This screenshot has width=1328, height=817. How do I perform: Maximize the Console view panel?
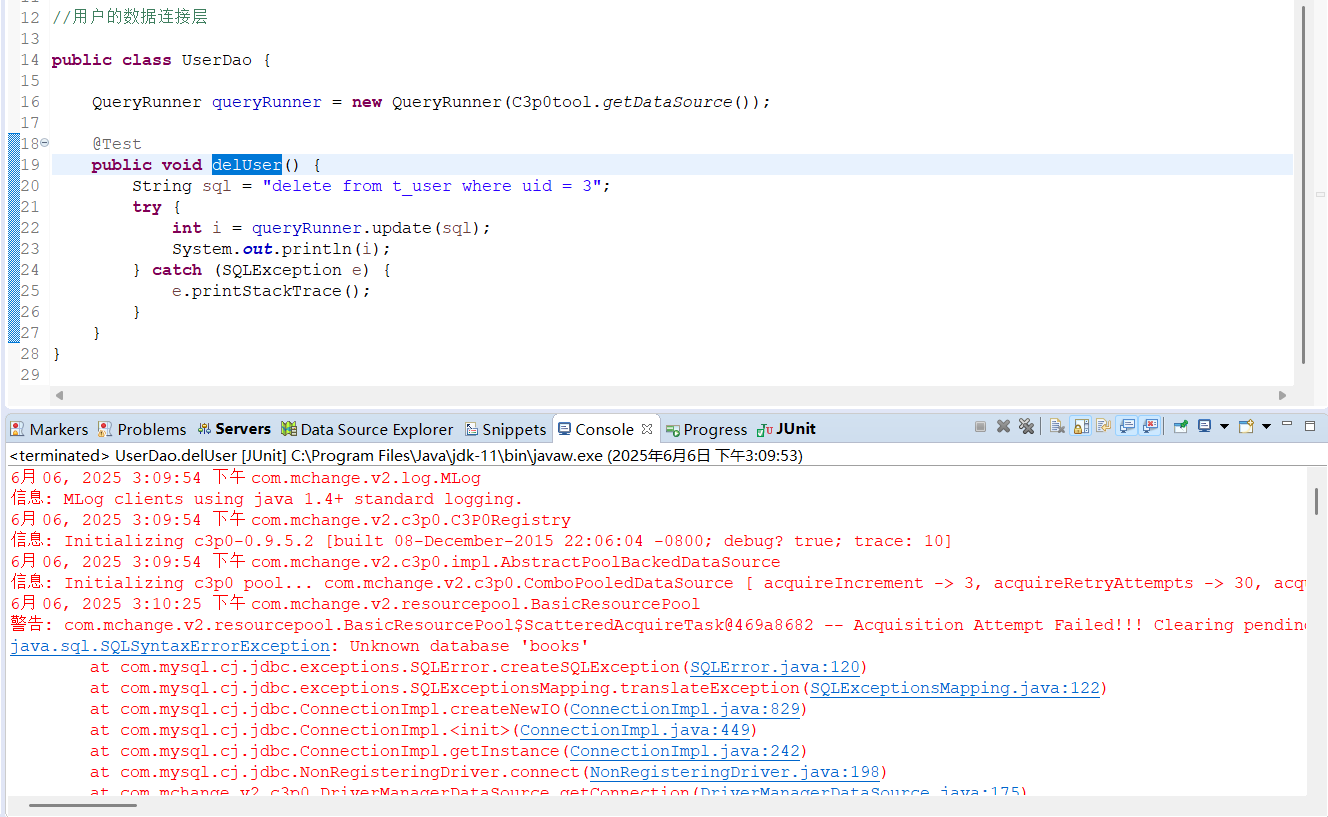pyautogui.click(x=1310, y=426)
